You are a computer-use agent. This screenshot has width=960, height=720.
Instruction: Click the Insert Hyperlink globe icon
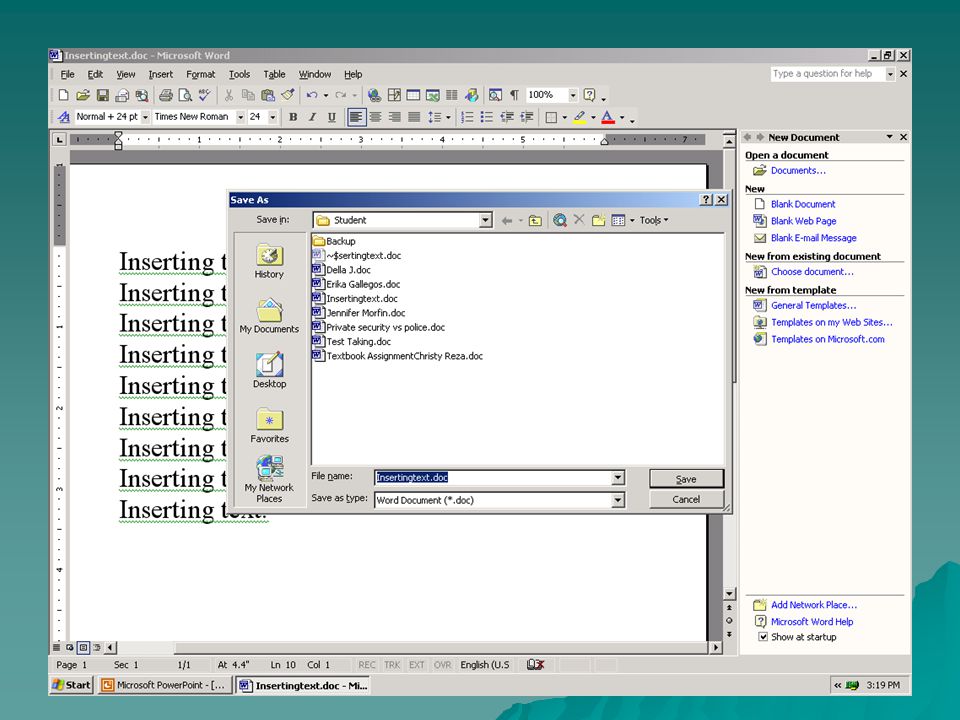coord(374,95)
